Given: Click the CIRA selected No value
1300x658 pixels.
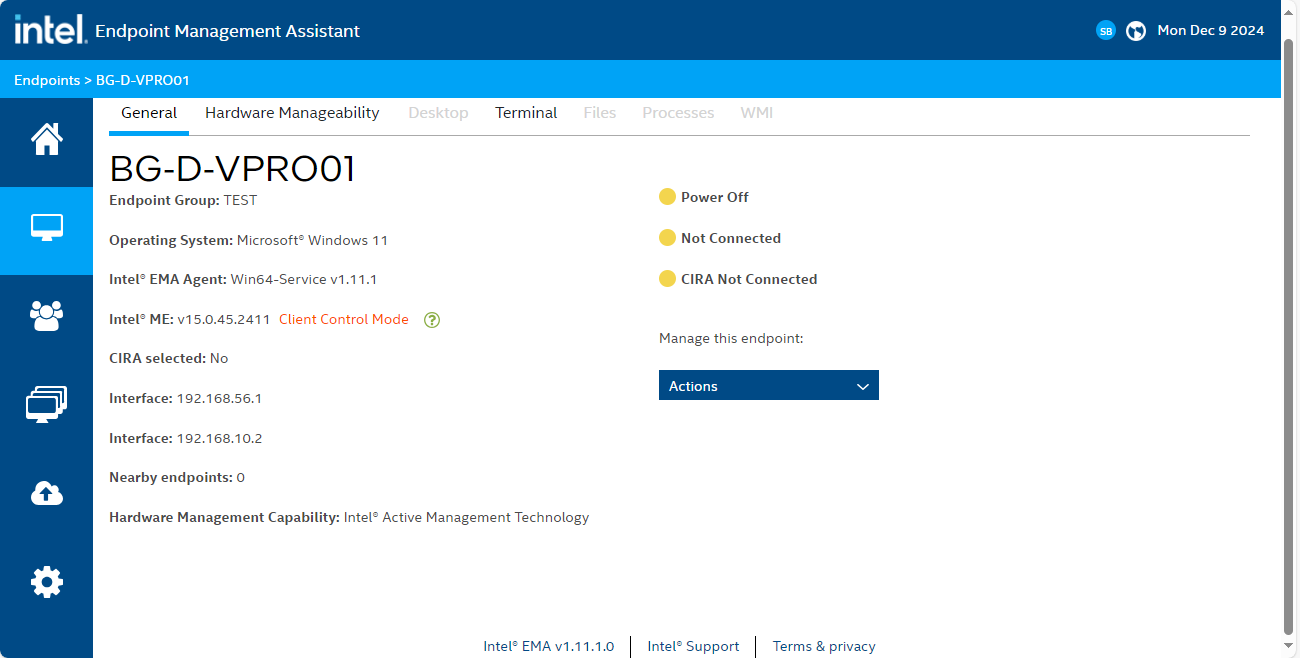Looking at the screenshot, I should [x=219, y=358].
